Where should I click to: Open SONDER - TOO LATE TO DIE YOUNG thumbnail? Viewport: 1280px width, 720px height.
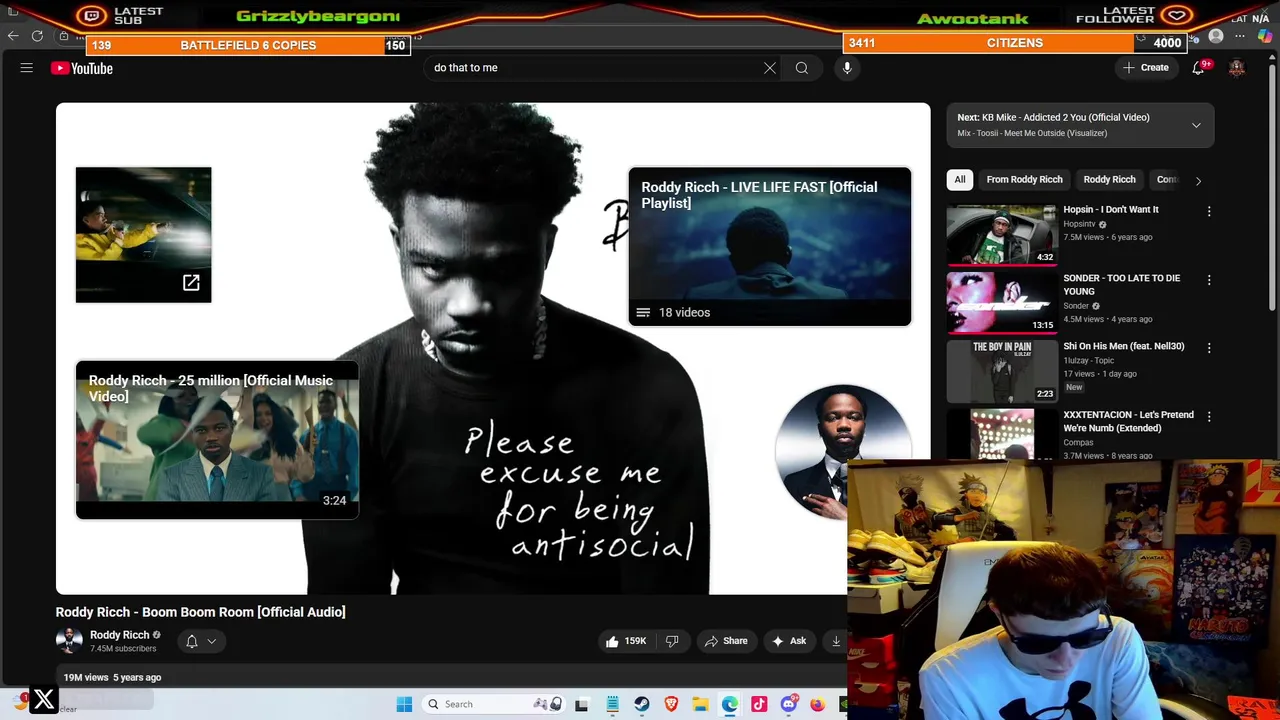[x=1001, y=302]
